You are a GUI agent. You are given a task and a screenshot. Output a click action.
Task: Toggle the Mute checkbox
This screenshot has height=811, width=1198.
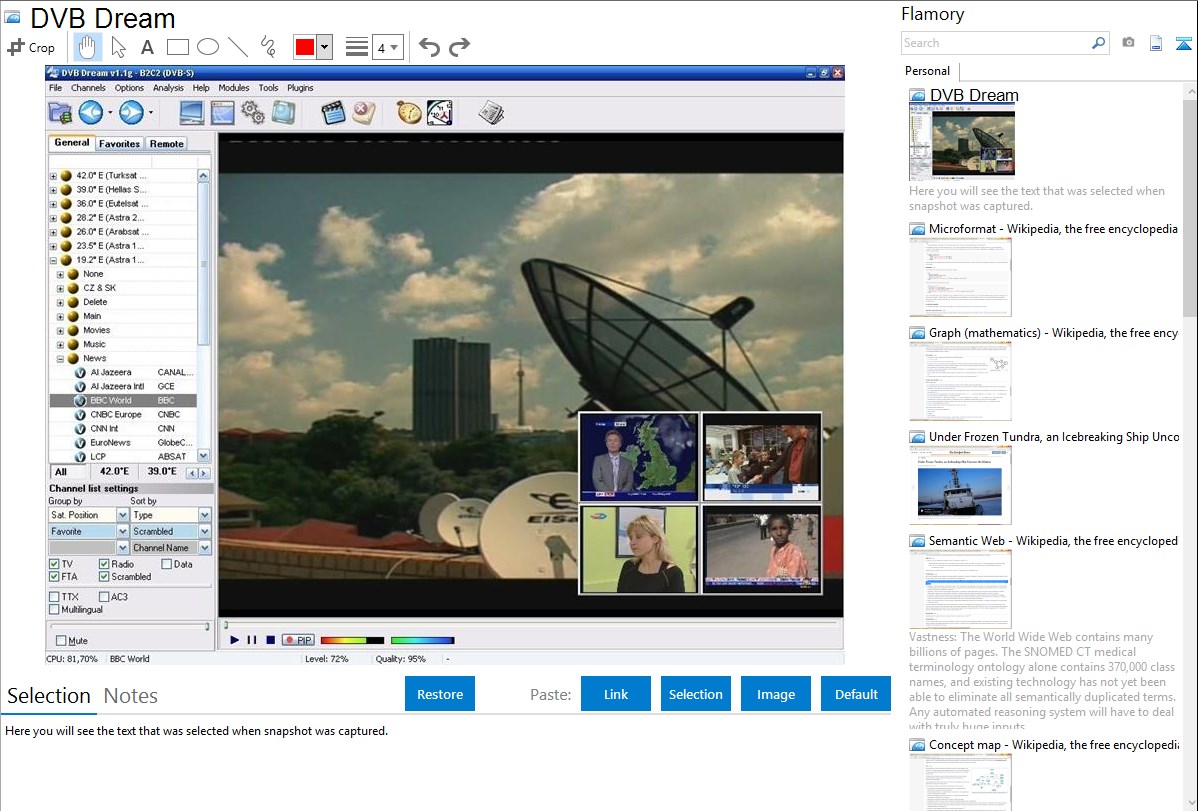click(x=61, y=641)
